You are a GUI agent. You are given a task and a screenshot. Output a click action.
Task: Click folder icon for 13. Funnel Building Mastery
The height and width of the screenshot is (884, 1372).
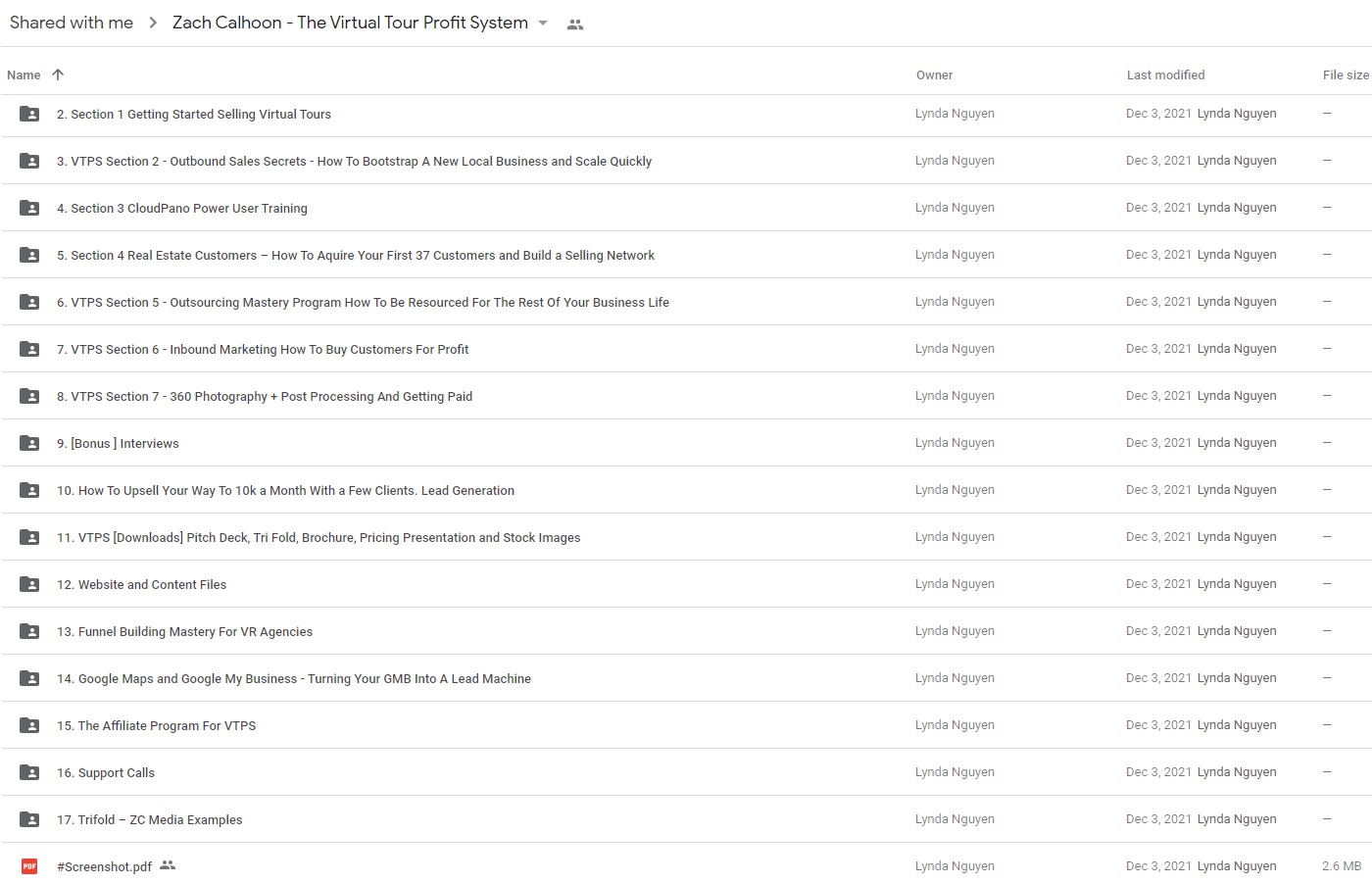[29, 631]
